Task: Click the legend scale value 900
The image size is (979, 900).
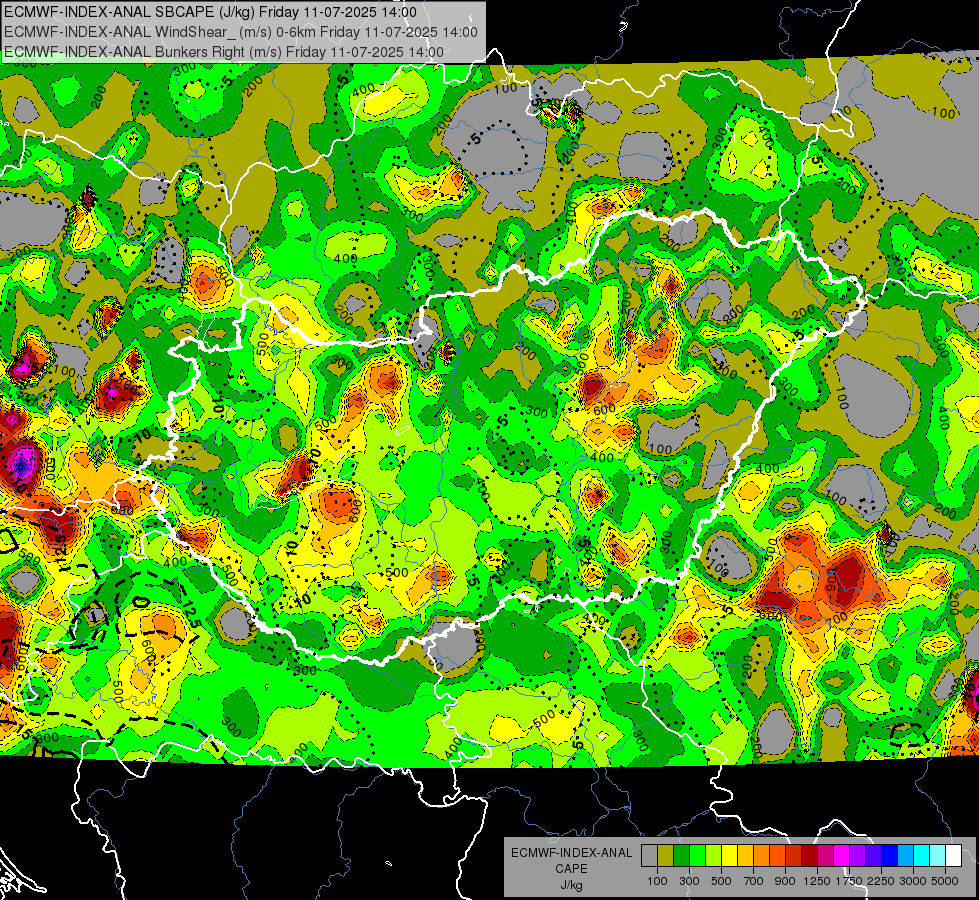Action: point(785,881)
